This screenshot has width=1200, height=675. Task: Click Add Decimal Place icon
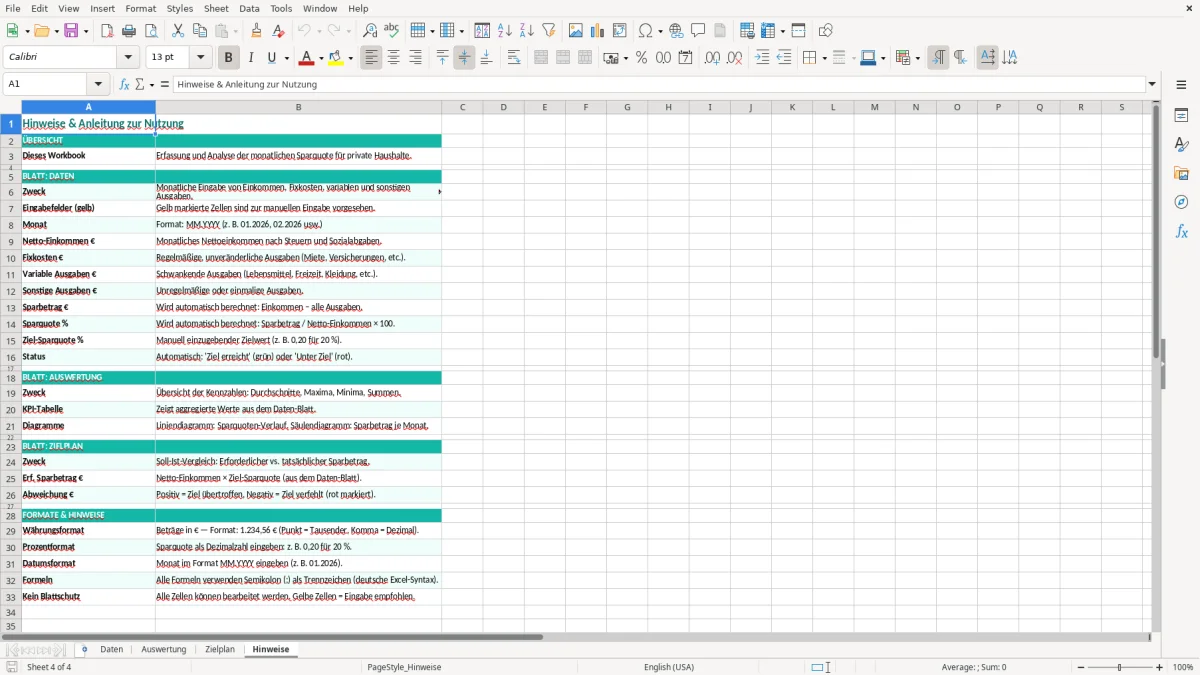pyautogui.click(x=712, y=58)
